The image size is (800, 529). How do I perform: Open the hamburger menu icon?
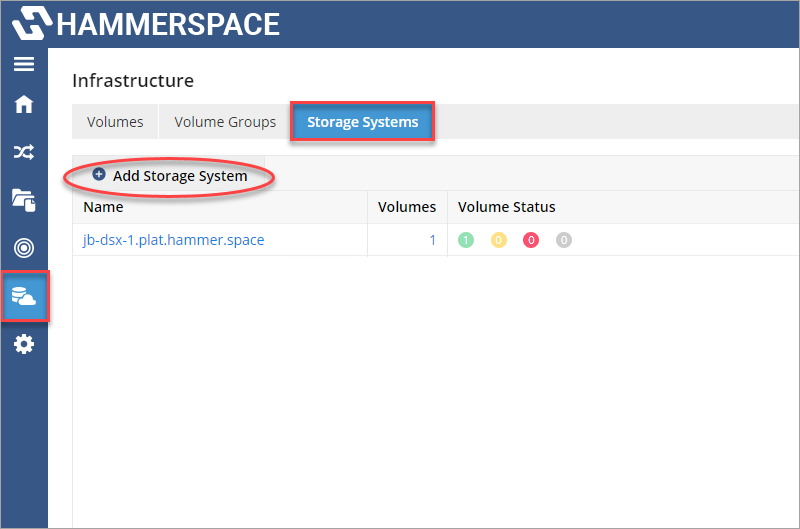pyautogui.click(x=23, y=64)
